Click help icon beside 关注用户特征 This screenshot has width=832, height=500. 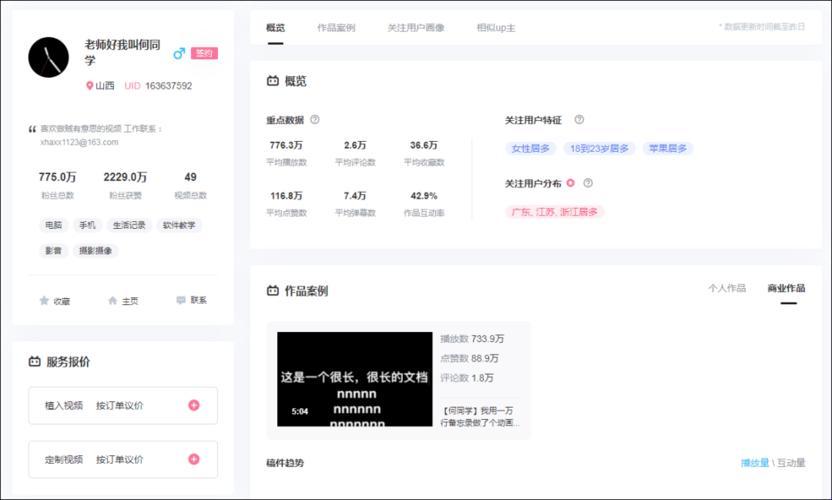pyautogui.click(x=579, y=119)
